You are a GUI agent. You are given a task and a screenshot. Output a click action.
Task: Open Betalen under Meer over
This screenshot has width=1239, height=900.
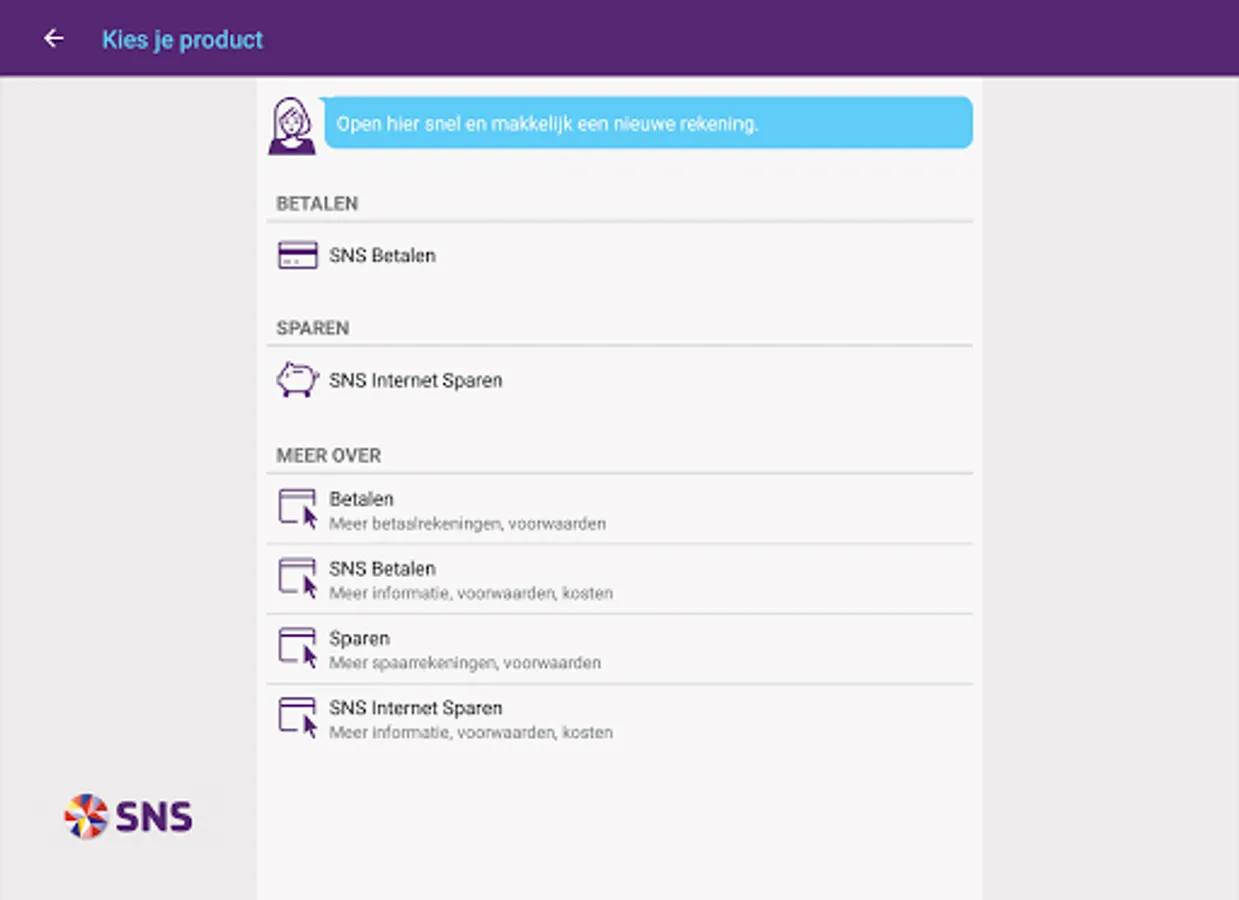click(x=619, y=510)
